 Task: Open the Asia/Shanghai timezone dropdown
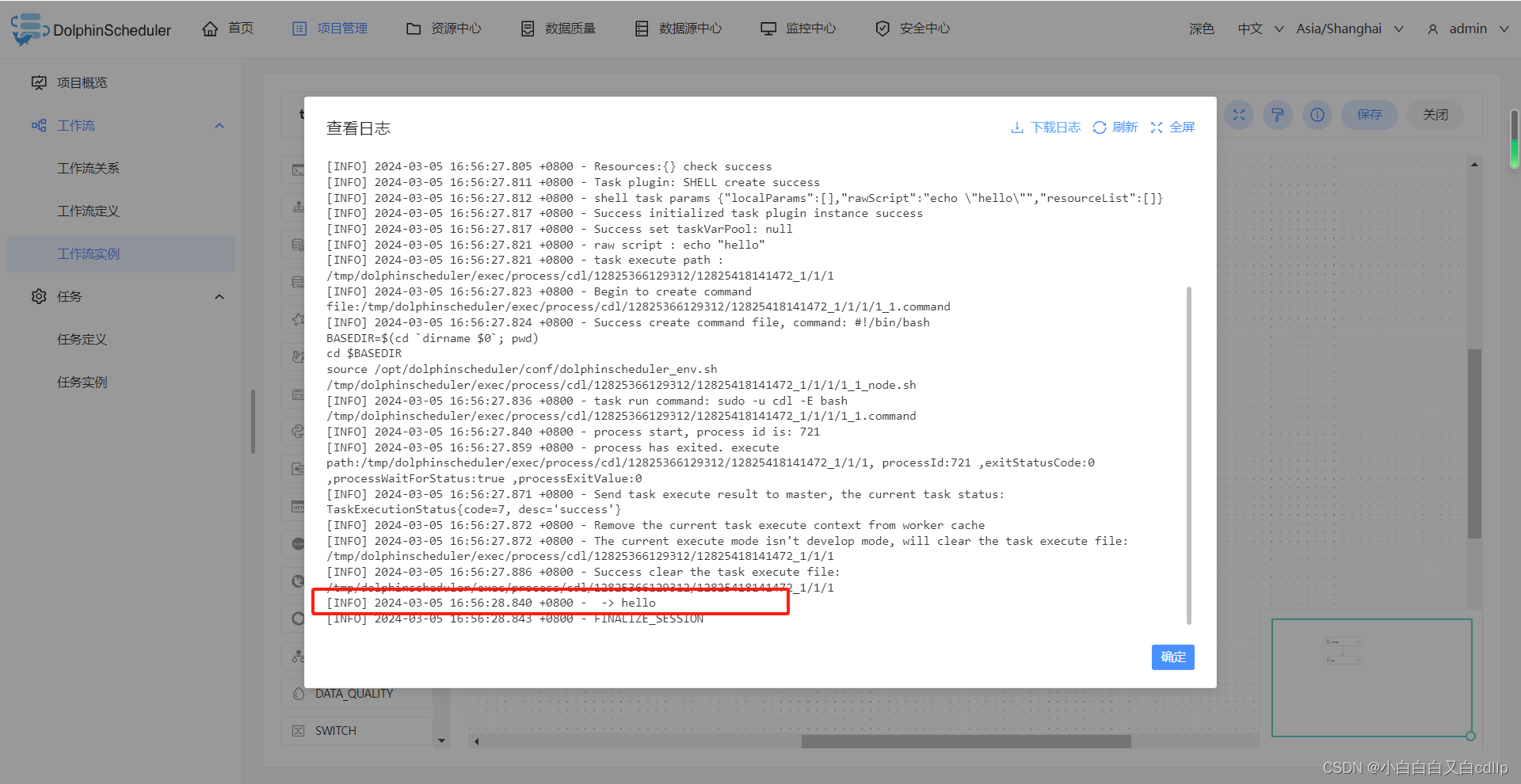coord(1350,29)
